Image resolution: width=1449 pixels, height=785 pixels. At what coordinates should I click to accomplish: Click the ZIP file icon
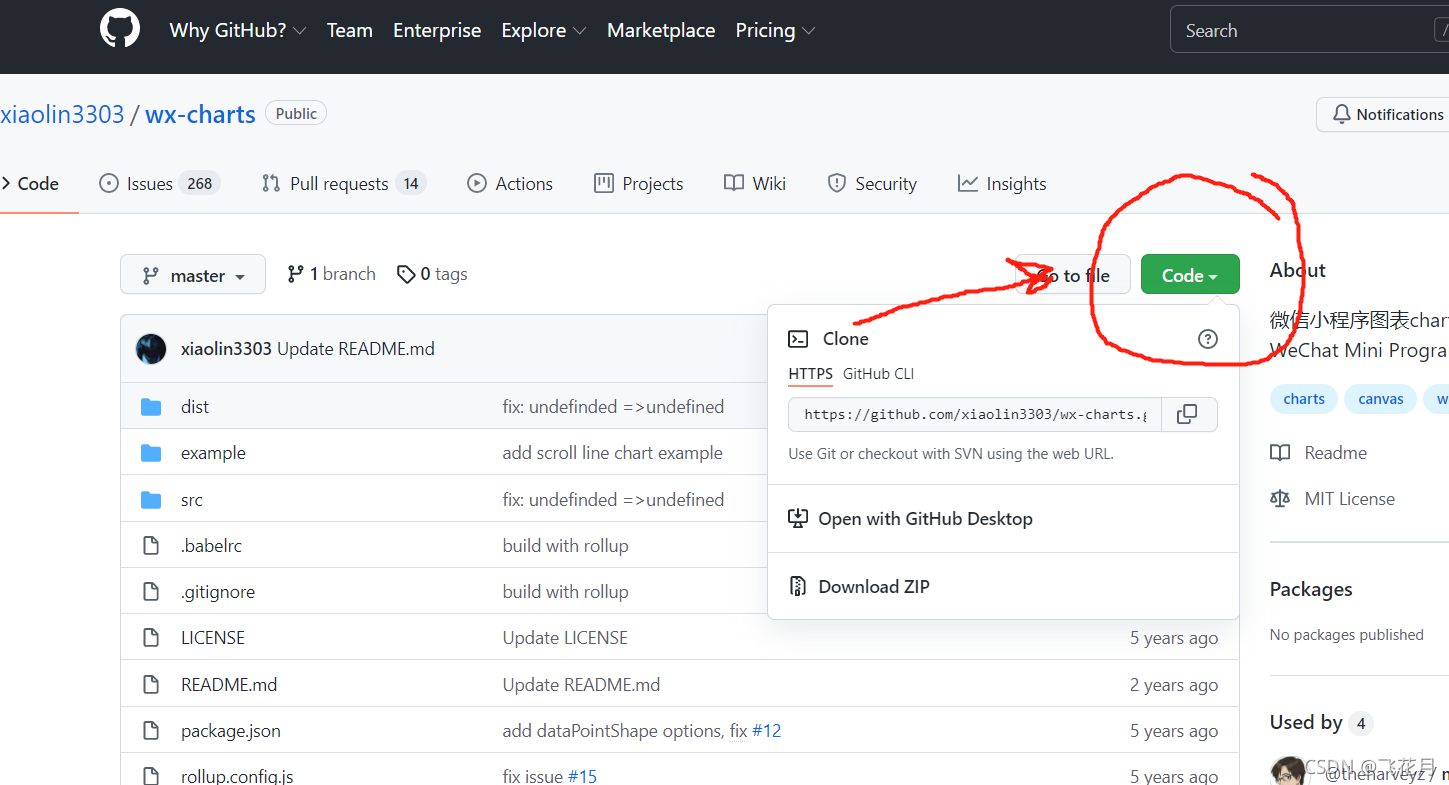tap(797, 587)
